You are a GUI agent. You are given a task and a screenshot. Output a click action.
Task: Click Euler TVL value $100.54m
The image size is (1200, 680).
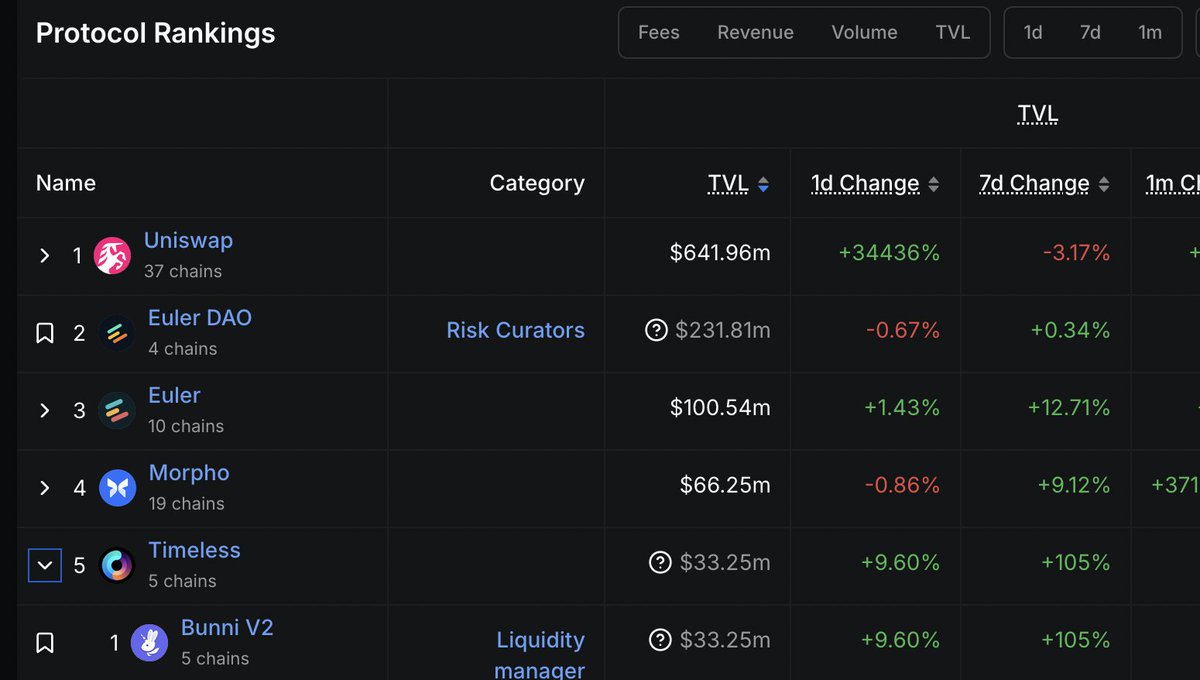(720, 408)
